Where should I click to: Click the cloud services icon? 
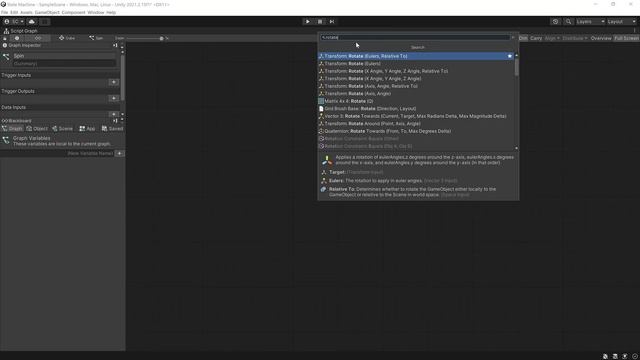coord(32,22)
